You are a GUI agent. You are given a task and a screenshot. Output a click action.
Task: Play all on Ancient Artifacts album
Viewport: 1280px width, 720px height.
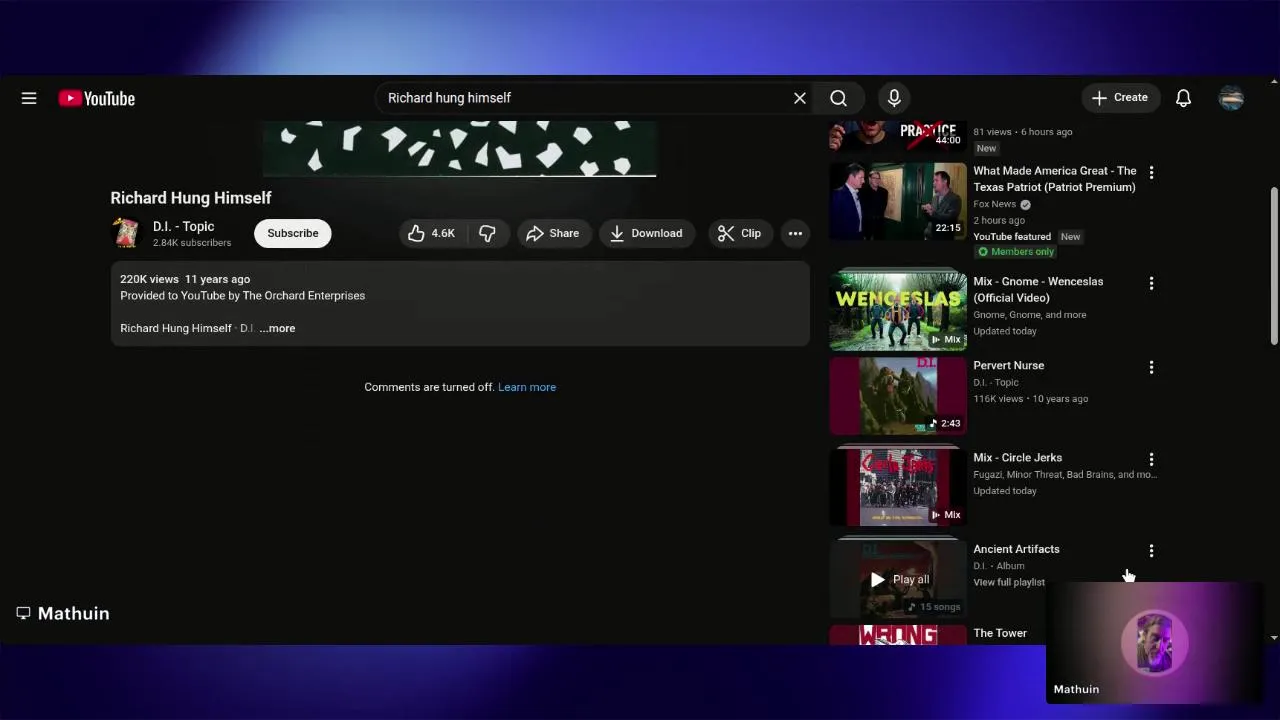pos(898,579)
